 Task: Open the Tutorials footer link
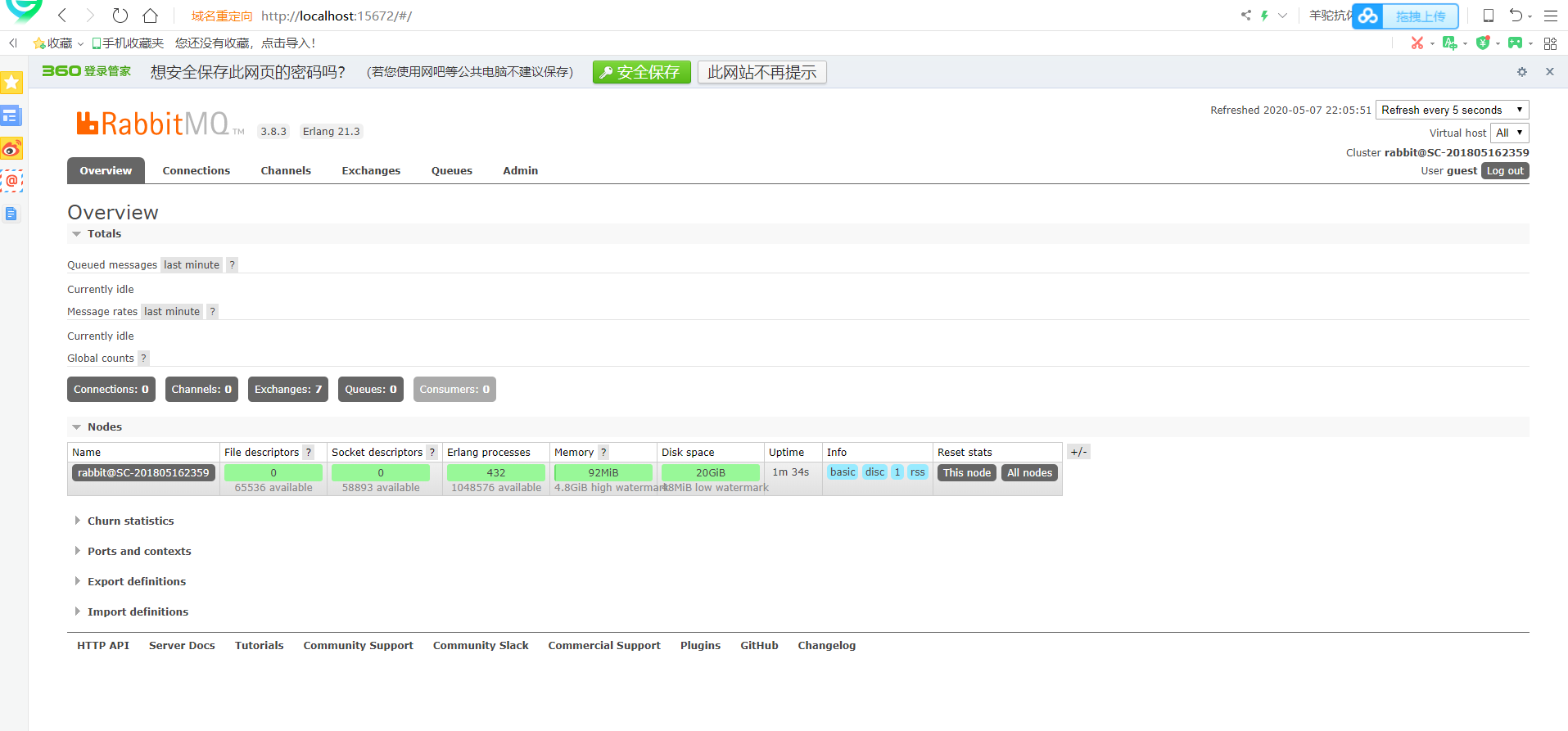click(x=260, y=645)
